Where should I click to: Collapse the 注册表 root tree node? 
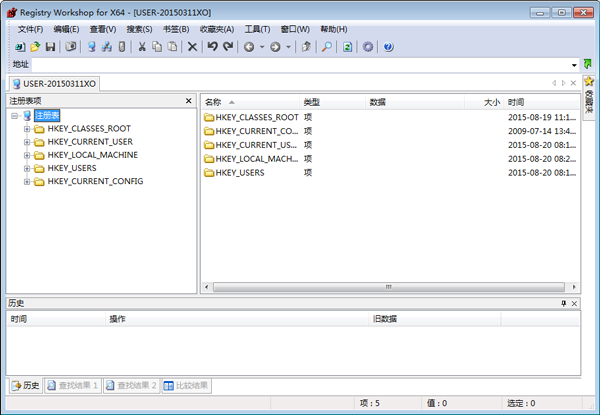[15, 116]
